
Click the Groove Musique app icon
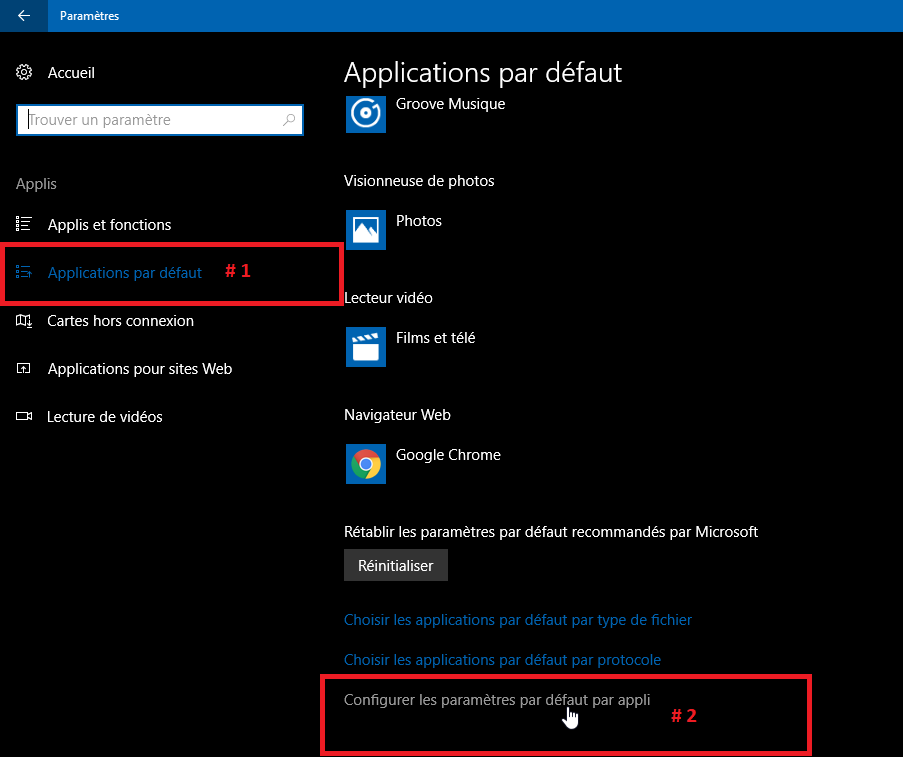coord(365,113)
